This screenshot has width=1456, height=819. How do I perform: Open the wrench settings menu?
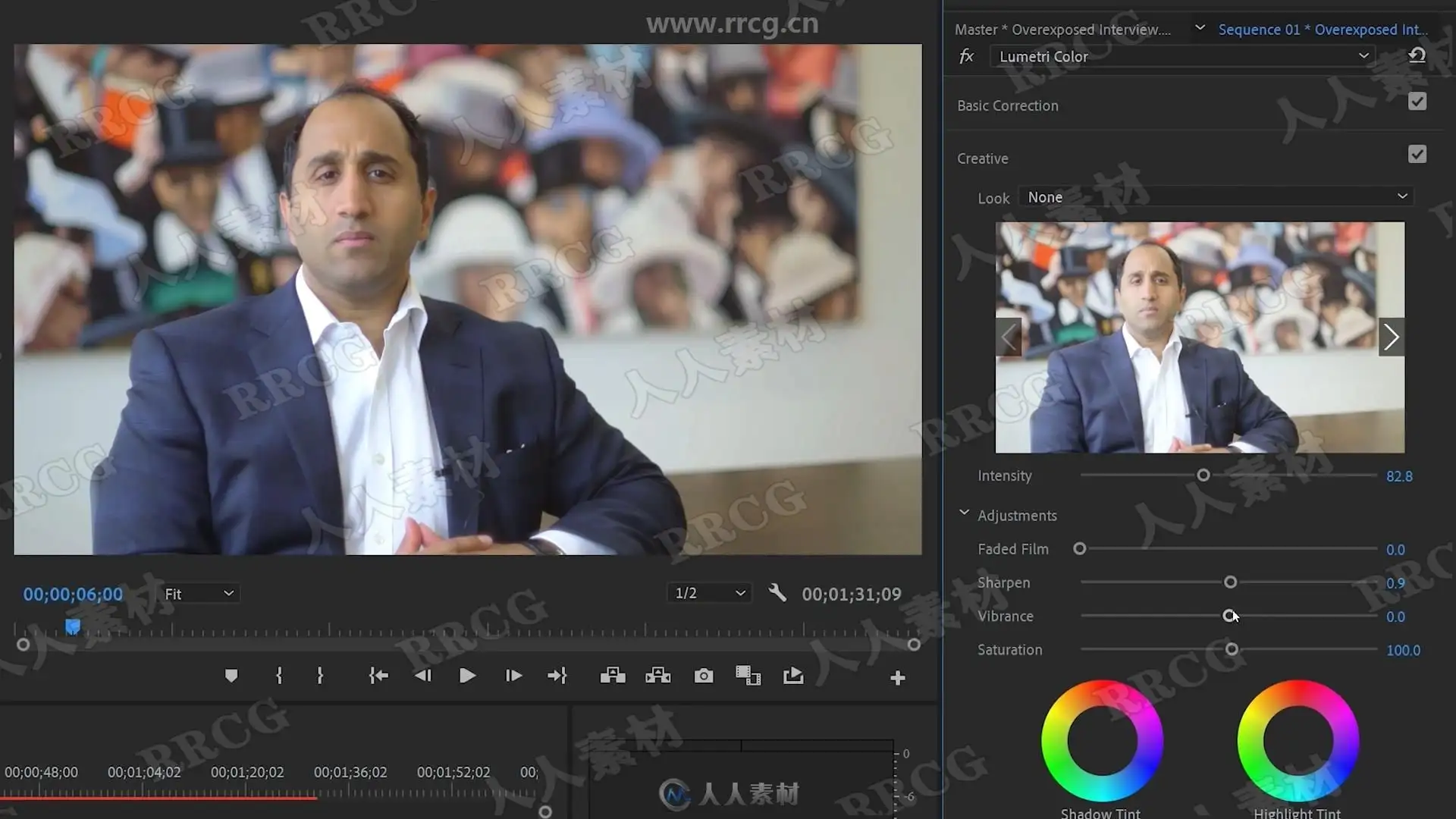point(777,593)
